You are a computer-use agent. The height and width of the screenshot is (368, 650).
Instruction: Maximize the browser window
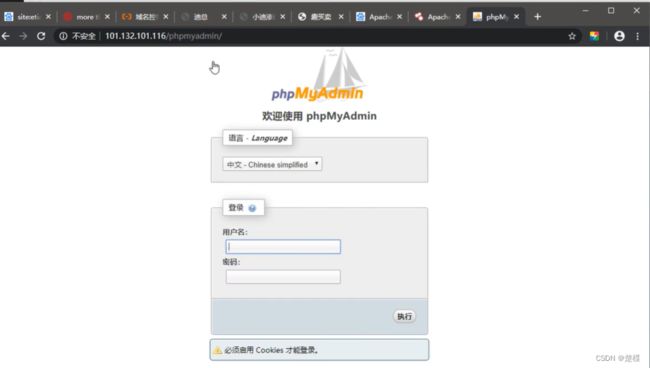(611, 10)
